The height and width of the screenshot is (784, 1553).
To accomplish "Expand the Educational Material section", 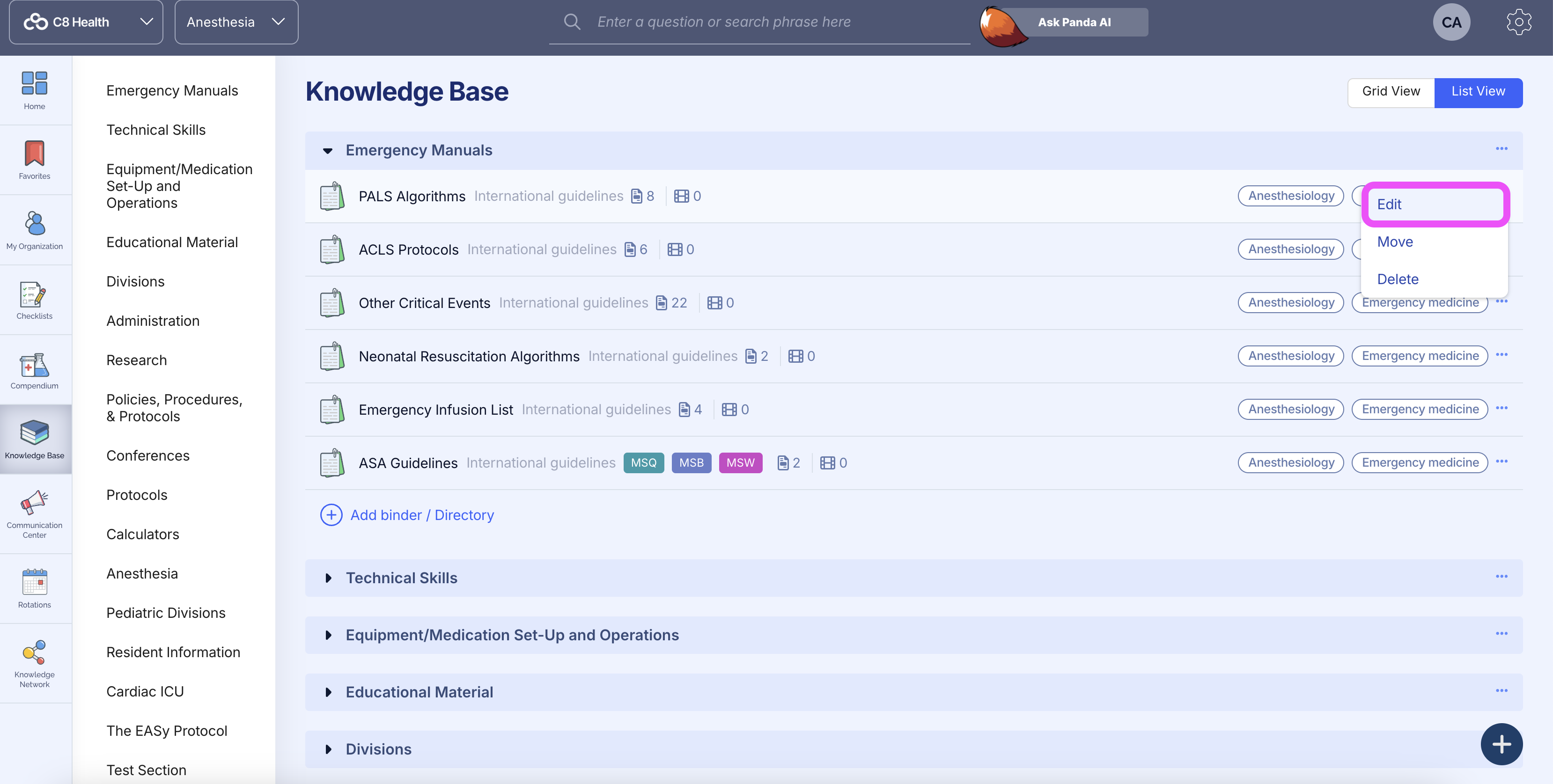I will [328, 693].
